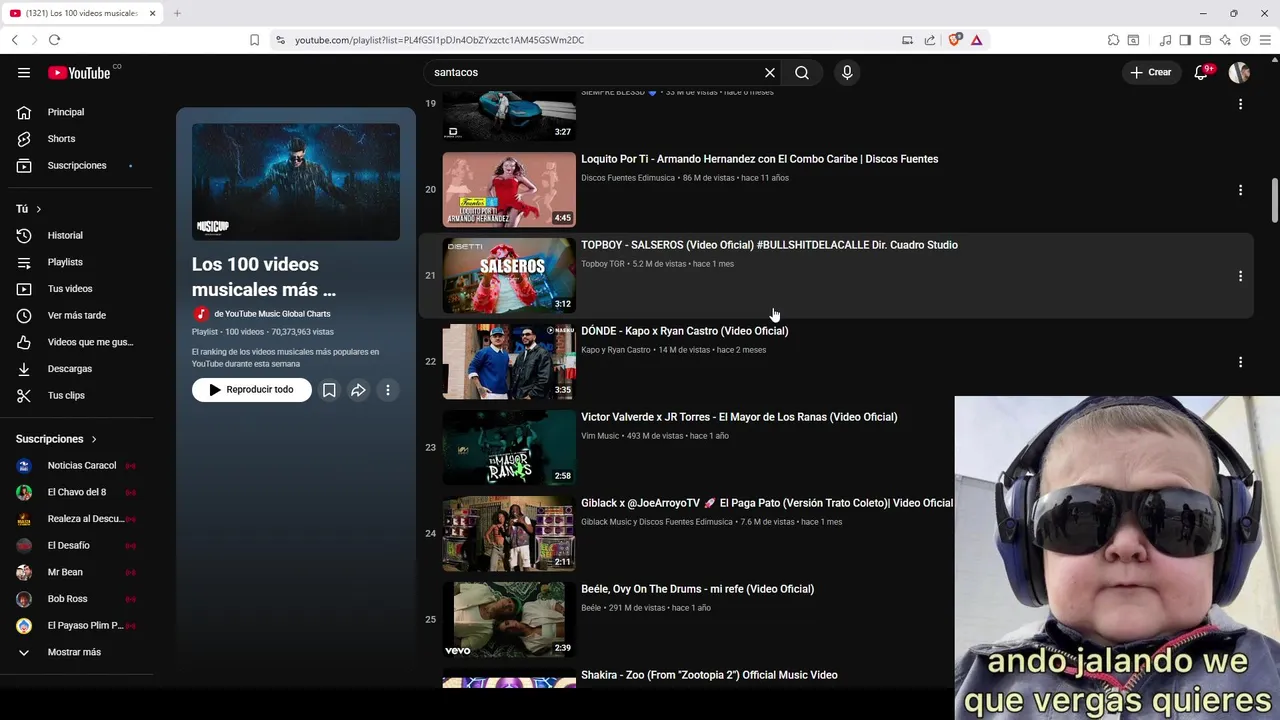This screenshot has height=720, width=1280.
Task: Expand the Suscripciones heading chevron
Action: 95,439
